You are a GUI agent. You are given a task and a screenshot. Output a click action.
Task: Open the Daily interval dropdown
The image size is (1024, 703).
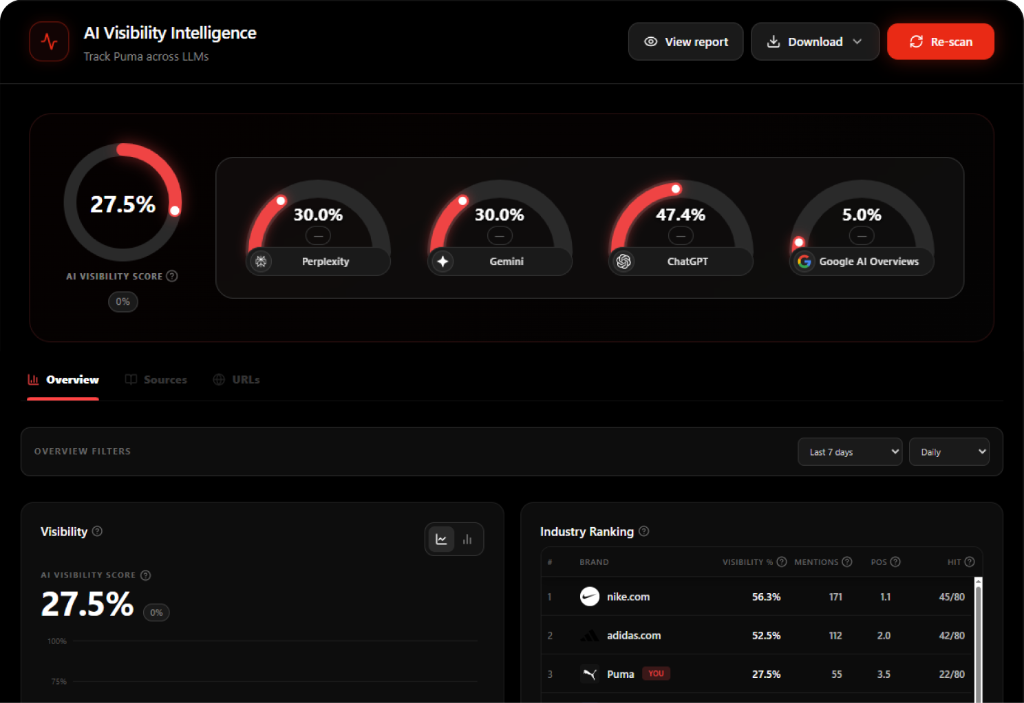coord(949,452)
